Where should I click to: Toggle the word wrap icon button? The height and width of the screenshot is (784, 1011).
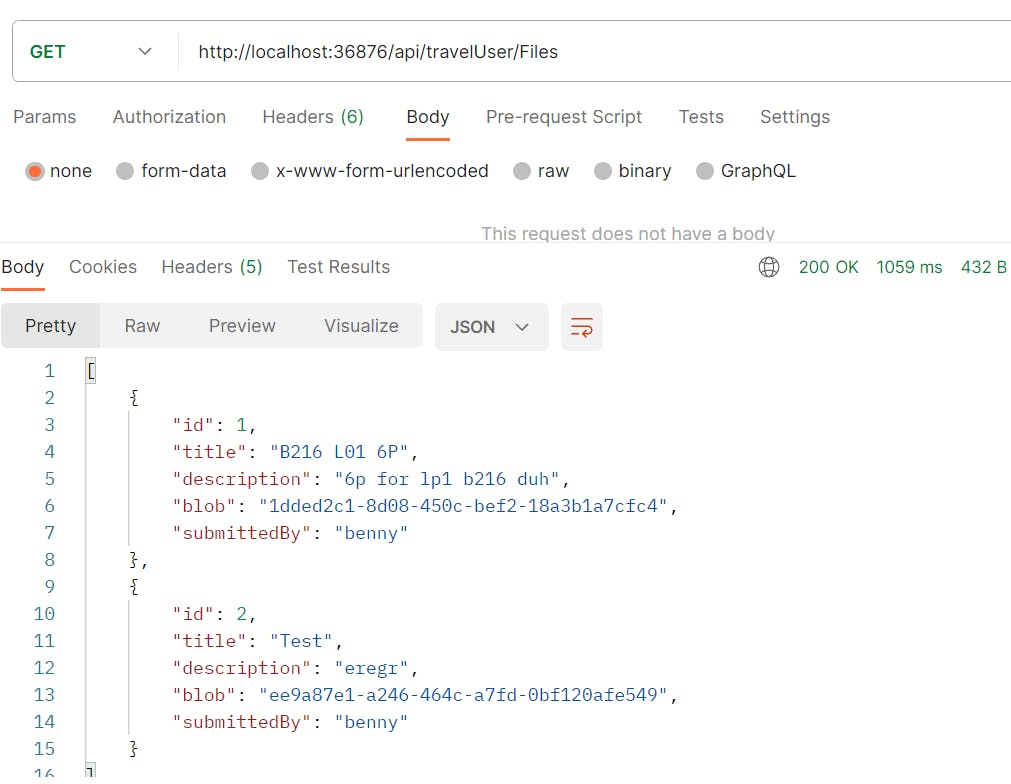point(582,327)
